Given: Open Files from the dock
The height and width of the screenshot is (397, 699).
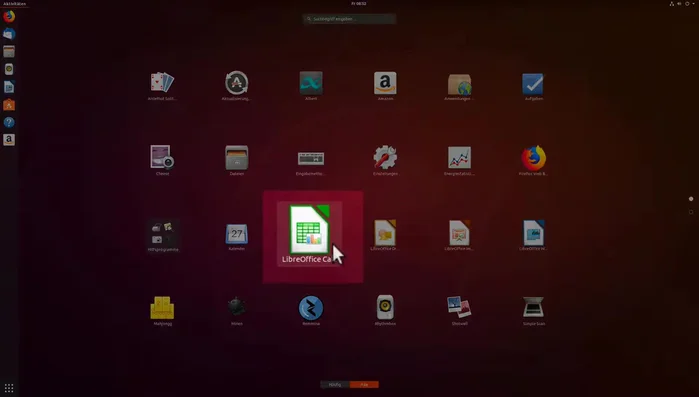Looking at the screenshot, I should point(9,52).
